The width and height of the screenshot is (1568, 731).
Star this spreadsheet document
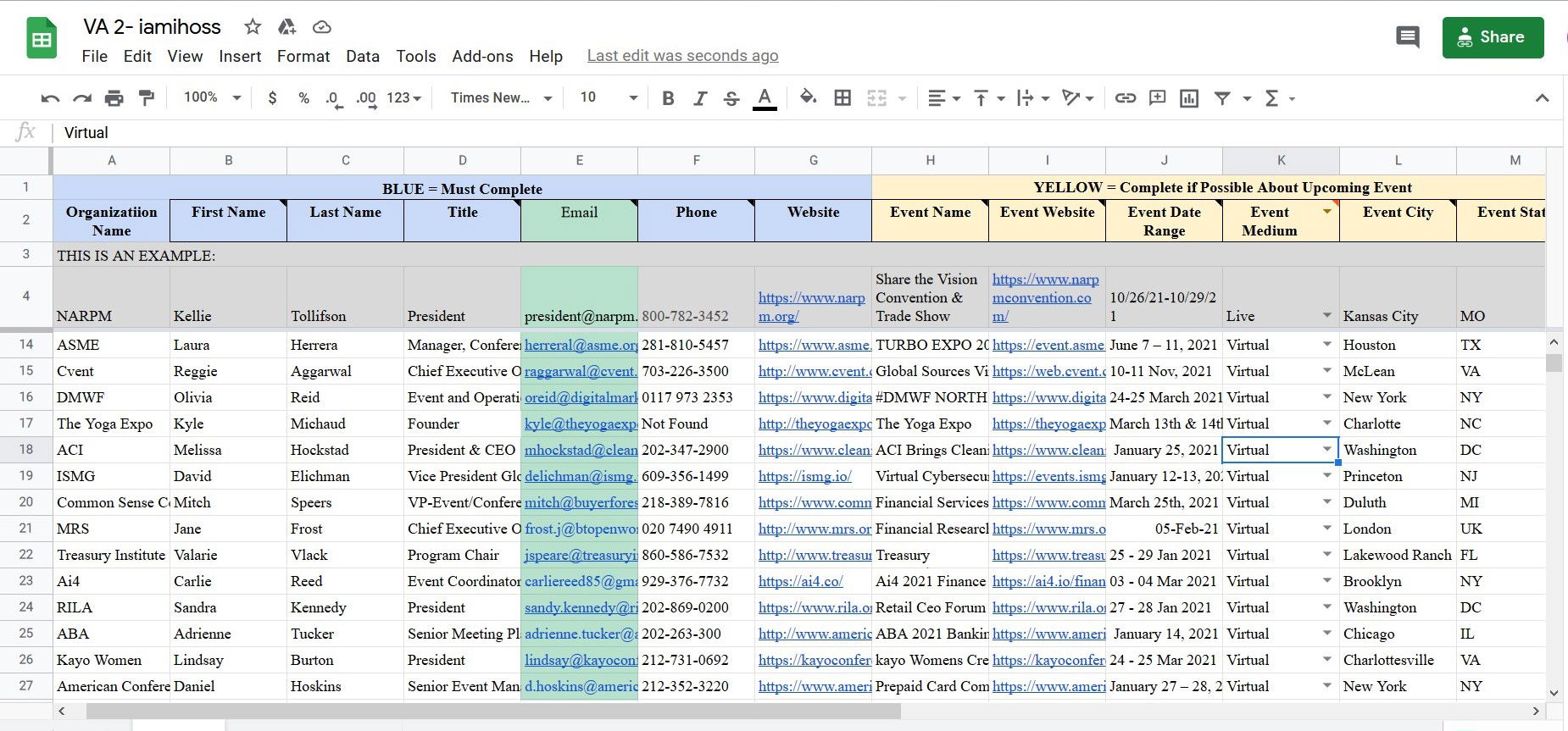pos(253,27)
